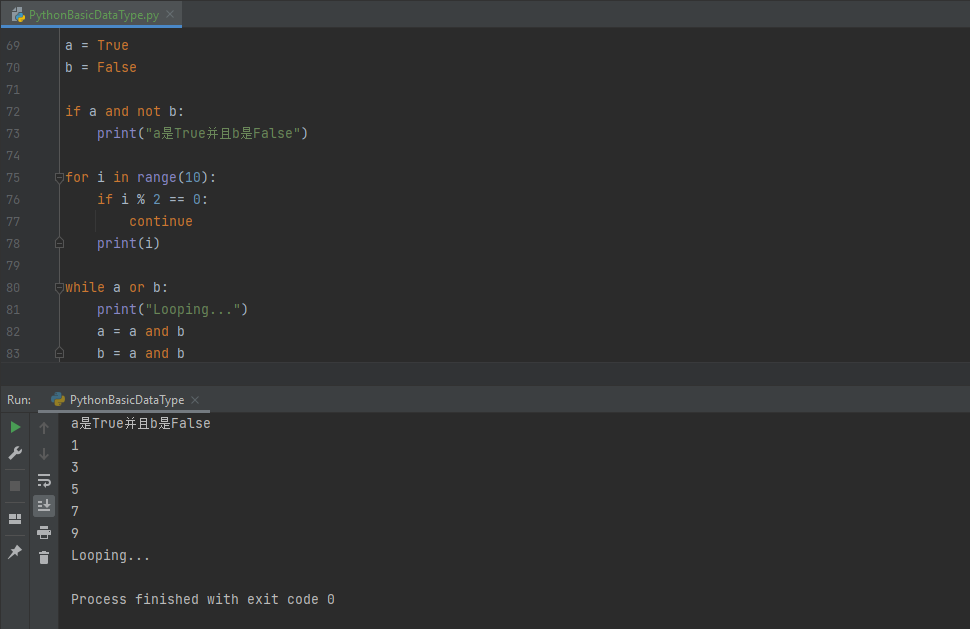Print the console output

44,532
